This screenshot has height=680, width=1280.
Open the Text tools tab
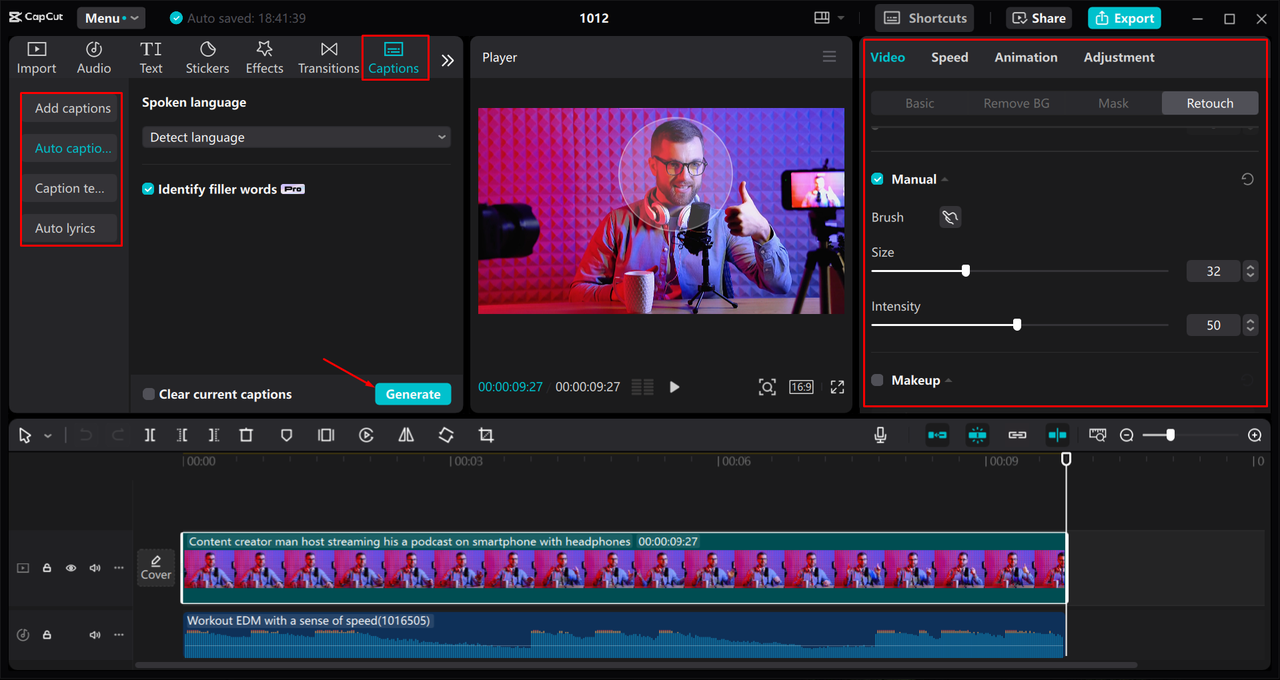pyautogui.click(x=151, y=58)
